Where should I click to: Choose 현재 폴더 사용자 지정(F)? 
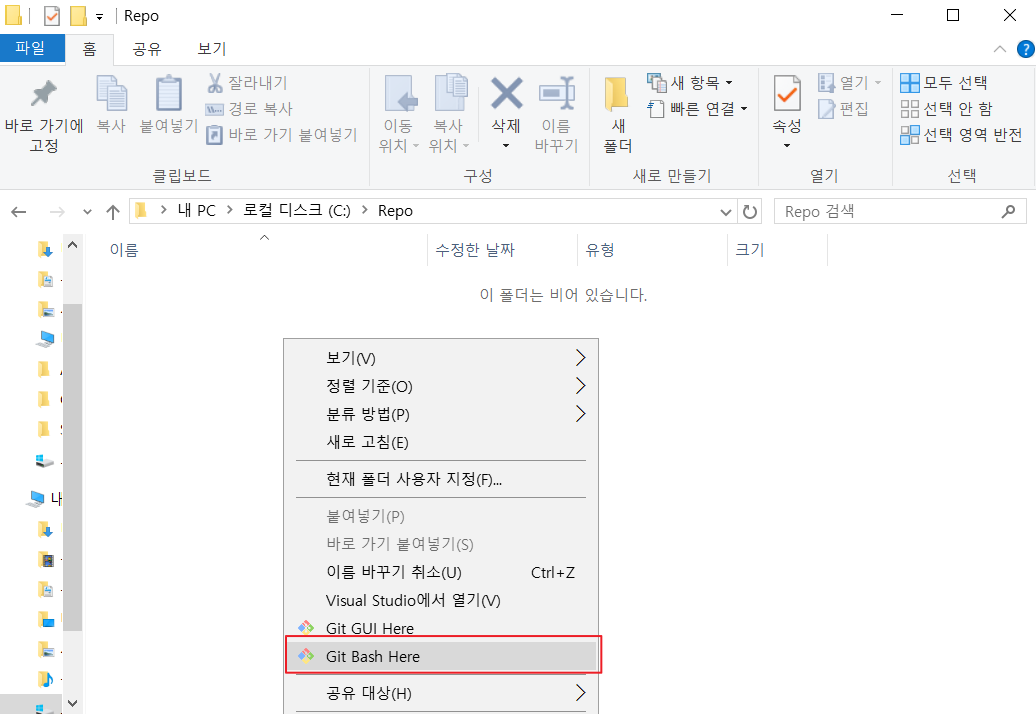point(441,479)
